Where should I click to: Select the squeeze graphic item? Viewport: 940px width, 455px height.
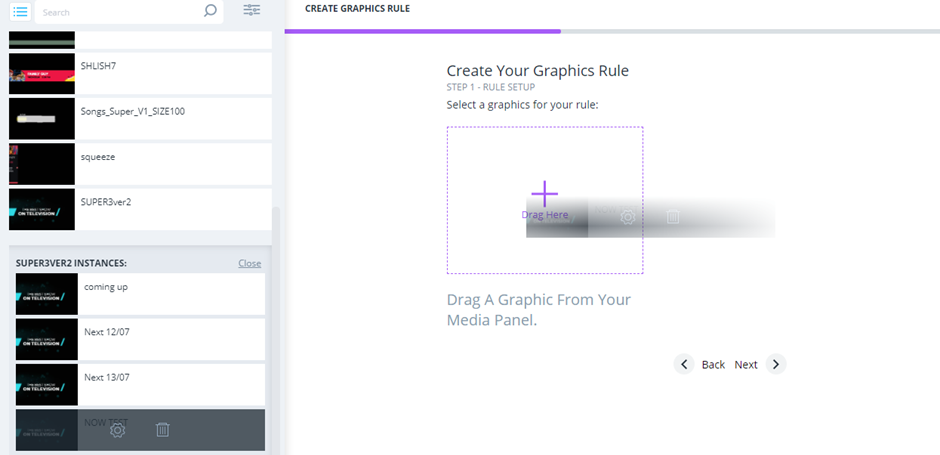[x=140, y=164]
